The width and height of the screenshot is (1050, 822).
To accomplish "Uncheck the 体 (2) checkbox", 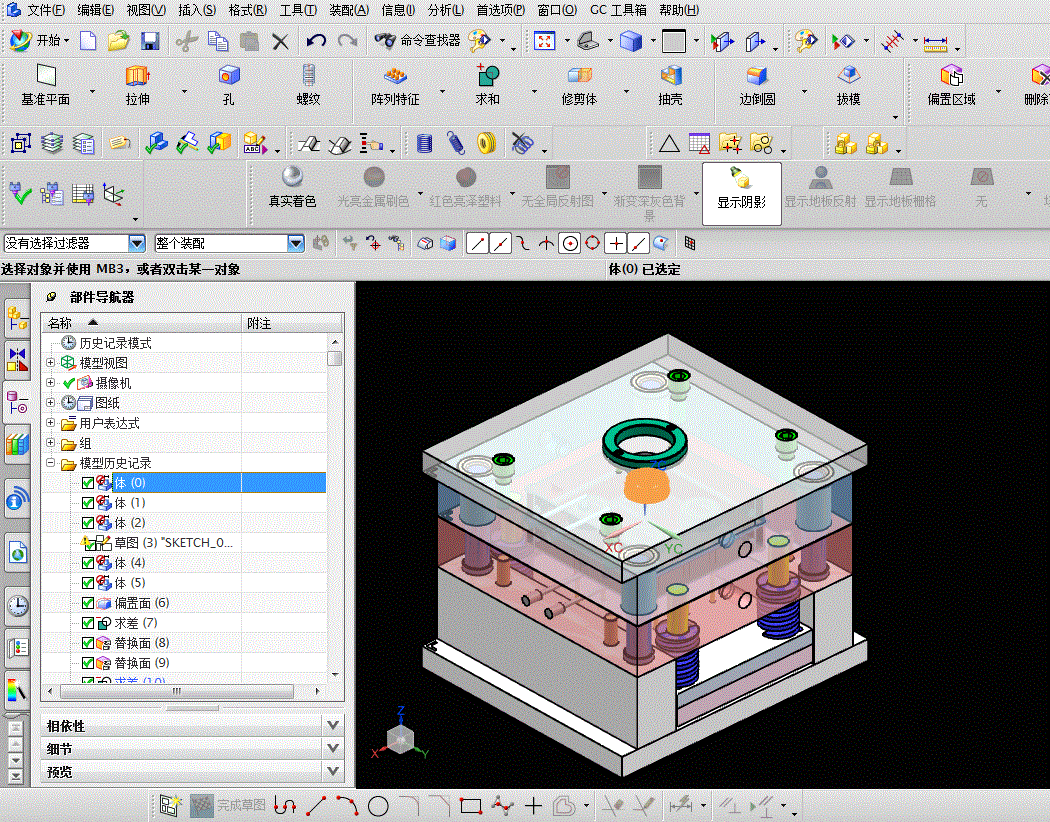I will pos(88,523).
